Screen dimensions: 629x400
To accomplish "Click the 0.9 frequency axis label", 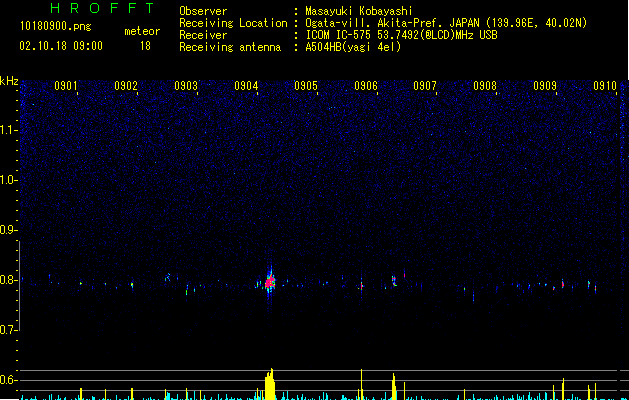I will coord(8,230).
